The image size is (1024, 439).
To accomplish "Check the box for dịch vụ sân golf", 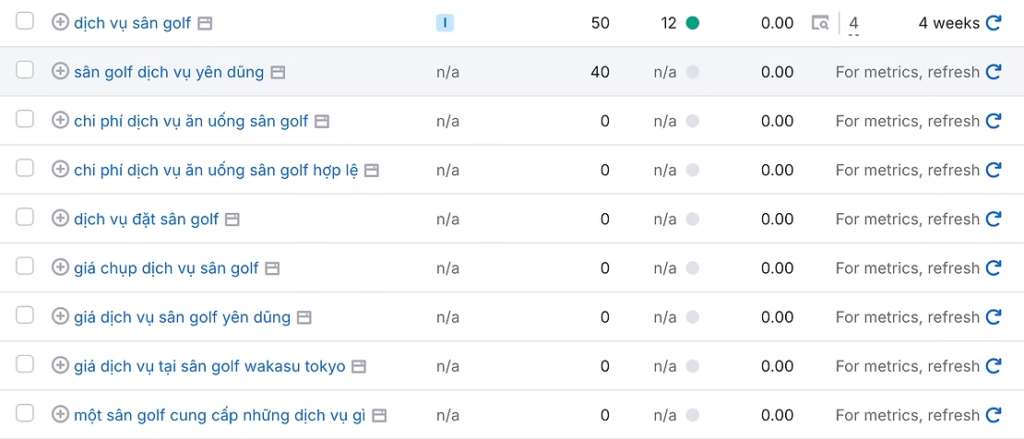I will coord(25,21).
